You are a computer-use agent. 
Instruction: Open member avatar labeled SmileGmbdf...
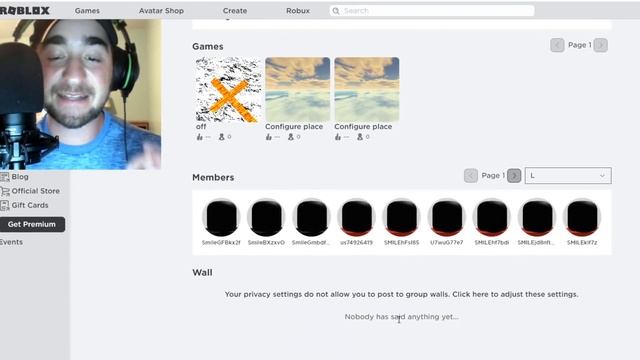tap(311, 218)
